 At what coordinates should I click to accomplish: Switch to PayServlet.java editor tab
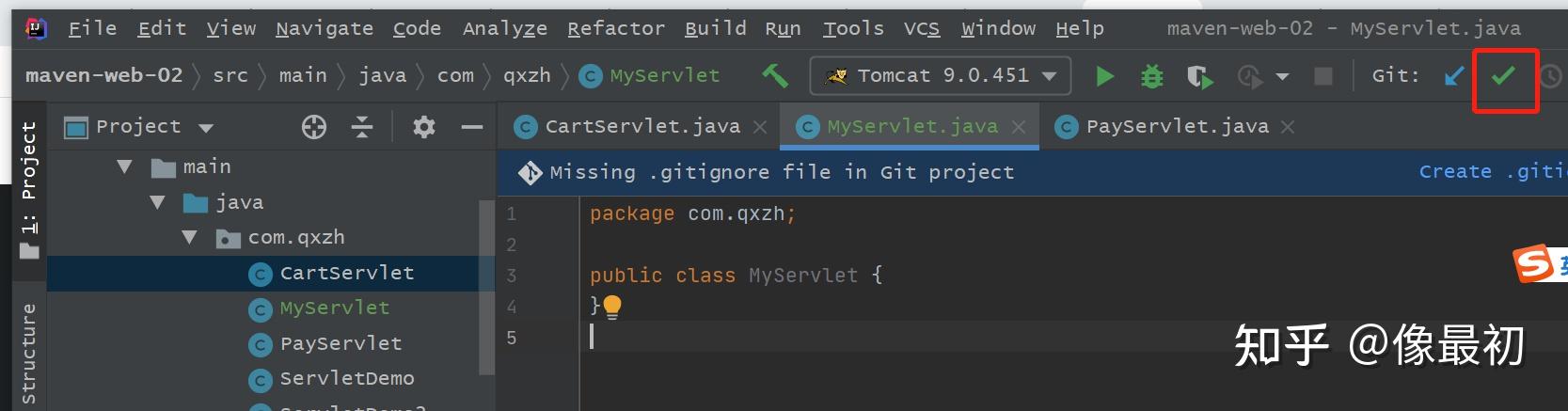1176,127
